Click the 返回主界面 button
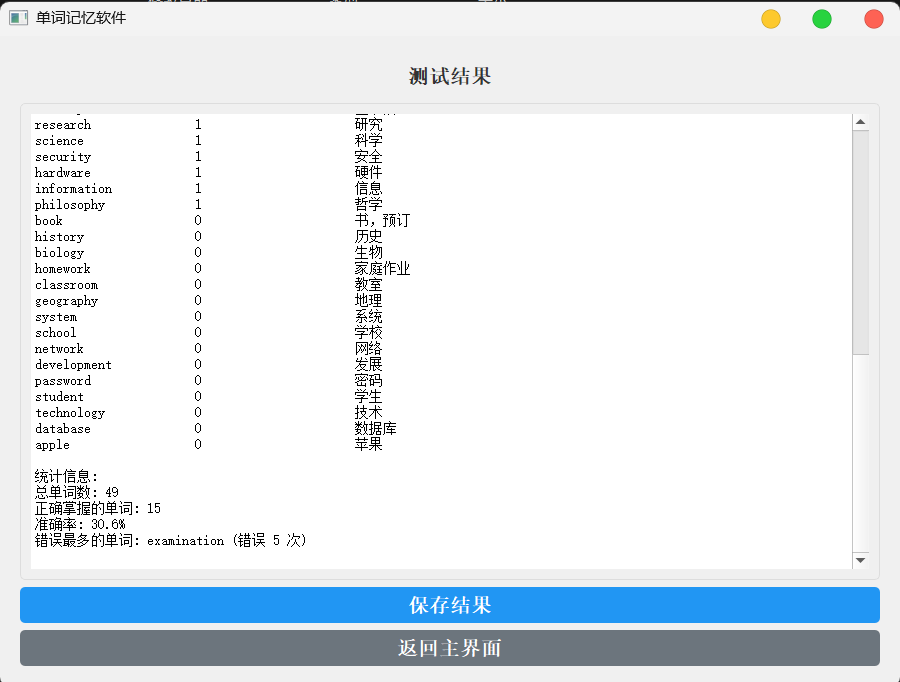Screen dimensions: 900x682 [449, 648]
